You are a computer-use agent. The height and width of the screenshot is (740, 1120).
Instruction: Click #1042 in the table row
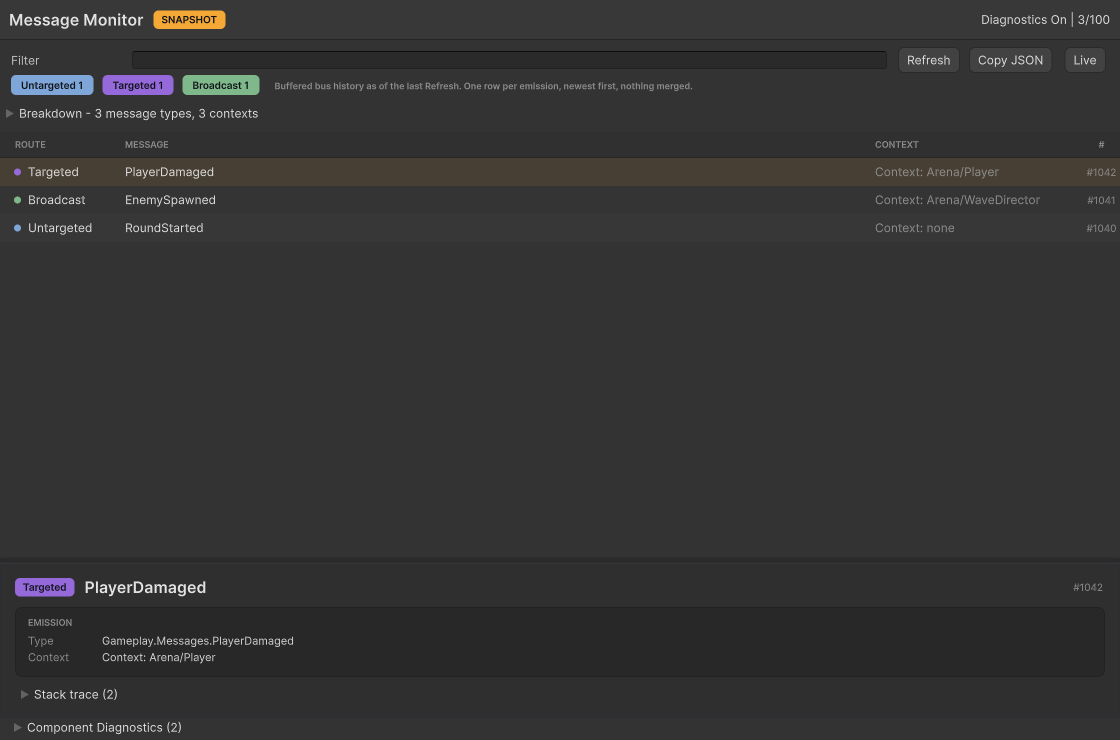click(1101, 173)
